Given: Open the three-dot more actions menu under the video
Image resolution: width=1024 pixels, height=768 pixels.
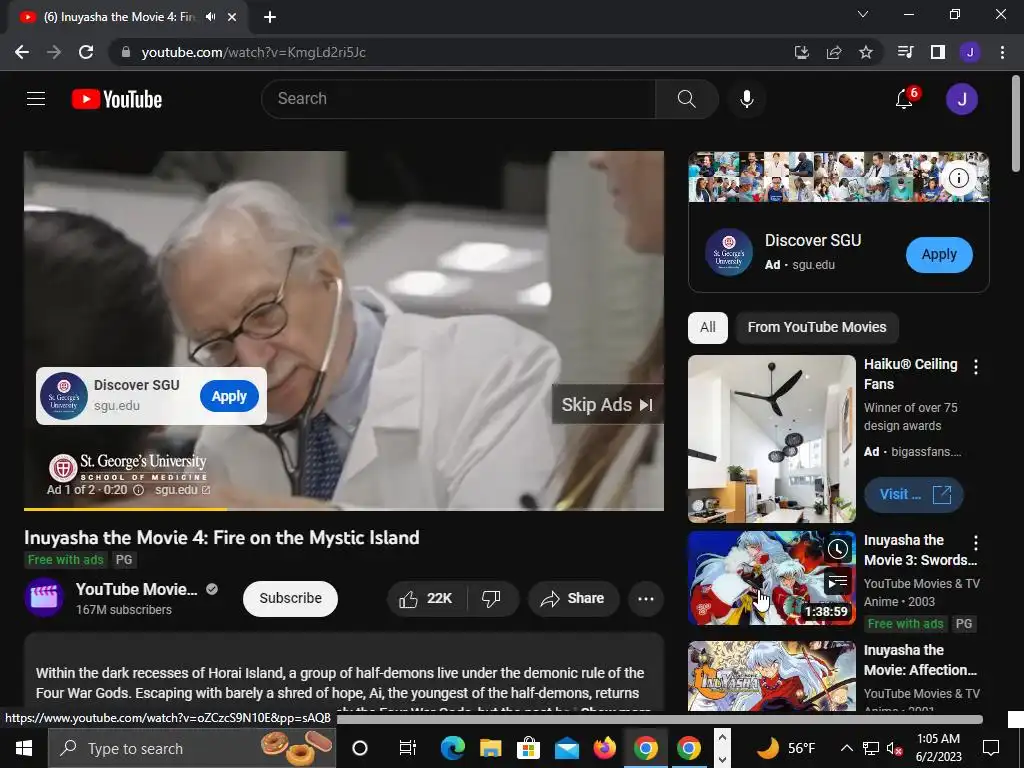Looking at the screenshot, I should [x=646, y=598].
